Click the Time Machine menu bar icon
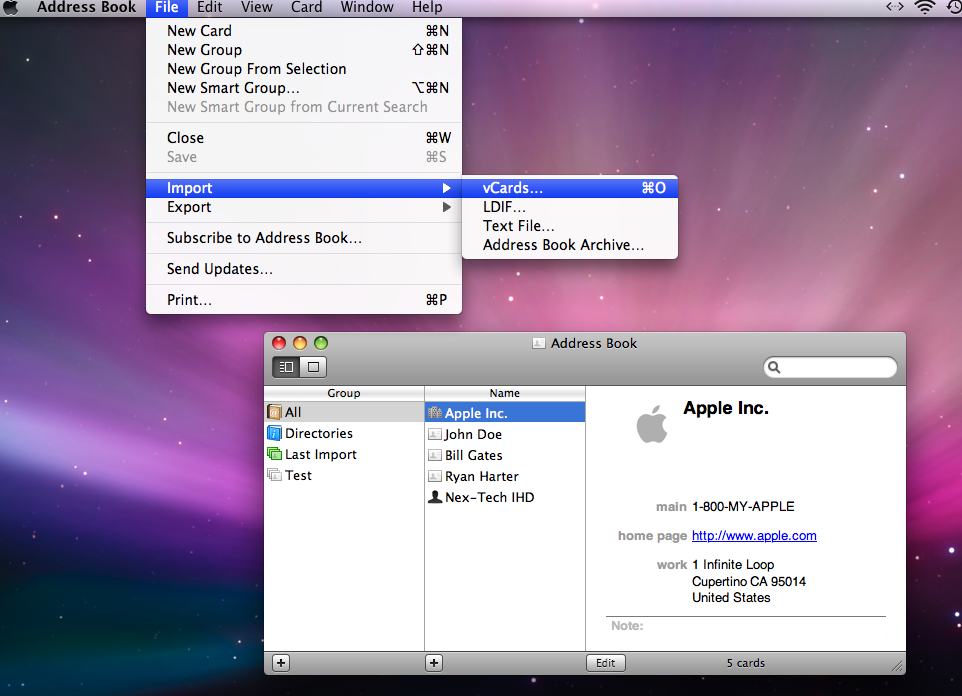The height and width of the screenshot is (696, 962). [x=953, y=7]
